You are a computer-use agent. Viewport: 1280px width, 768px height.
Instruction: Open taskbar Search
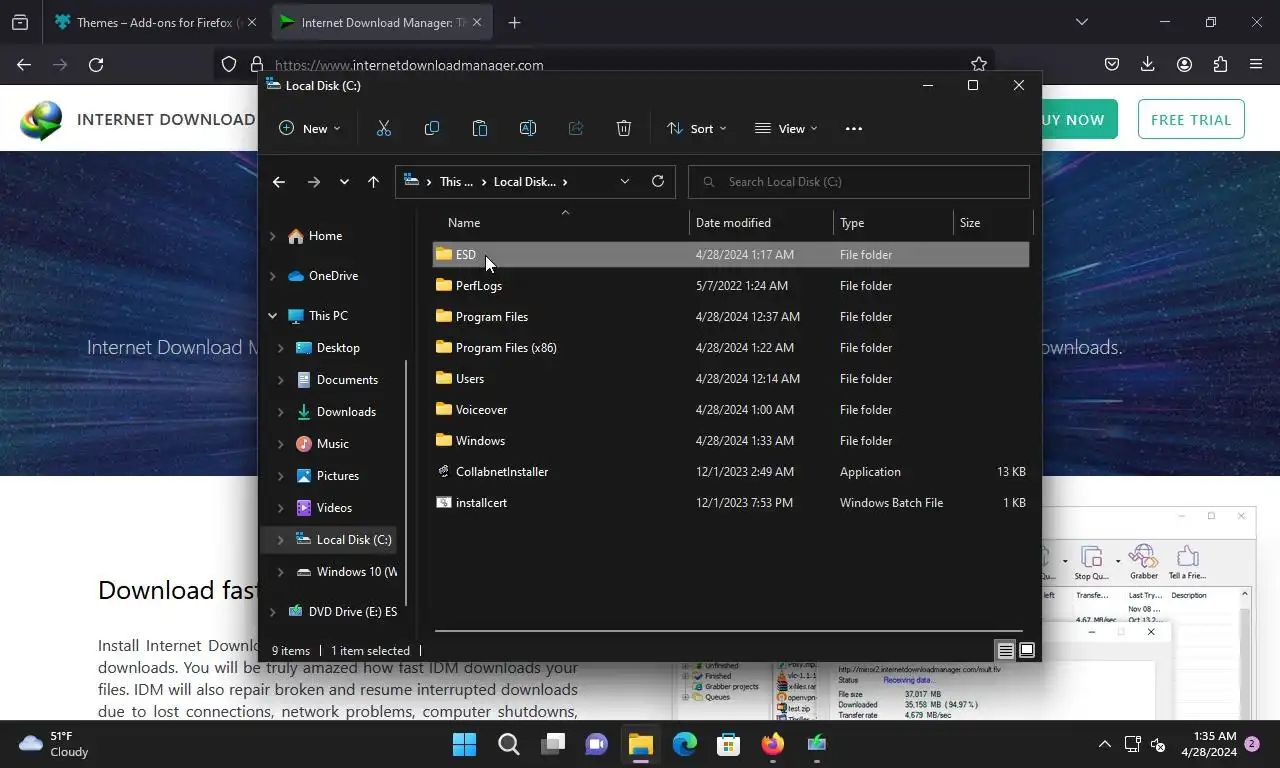[x=509, y=744]
